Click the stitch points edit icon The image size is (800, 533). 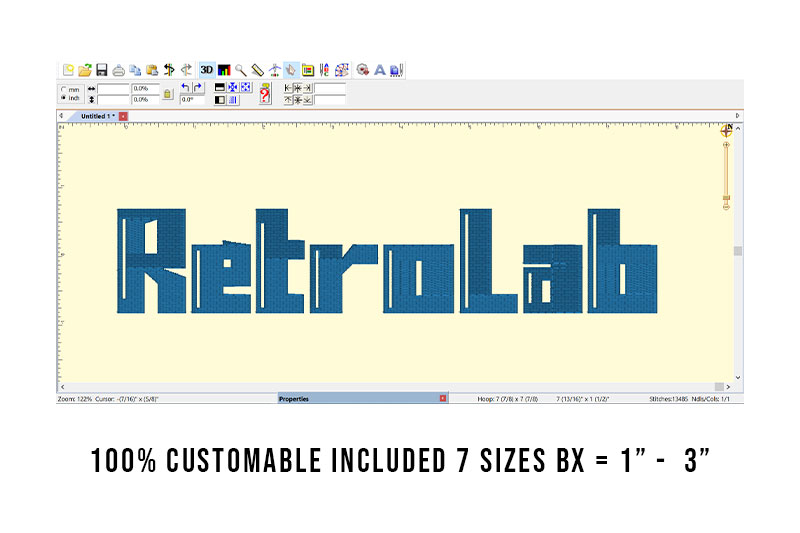tap(341, 70)
